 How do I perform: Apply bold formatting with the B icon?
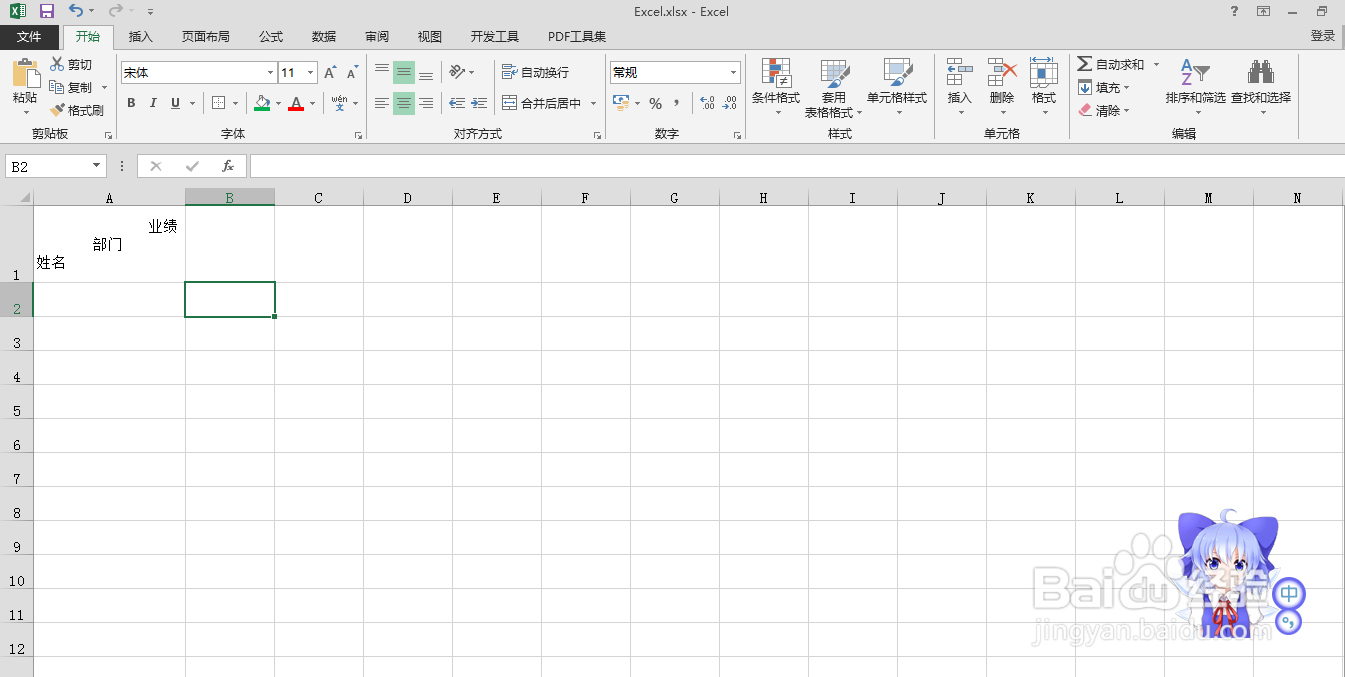click(130, 102)
